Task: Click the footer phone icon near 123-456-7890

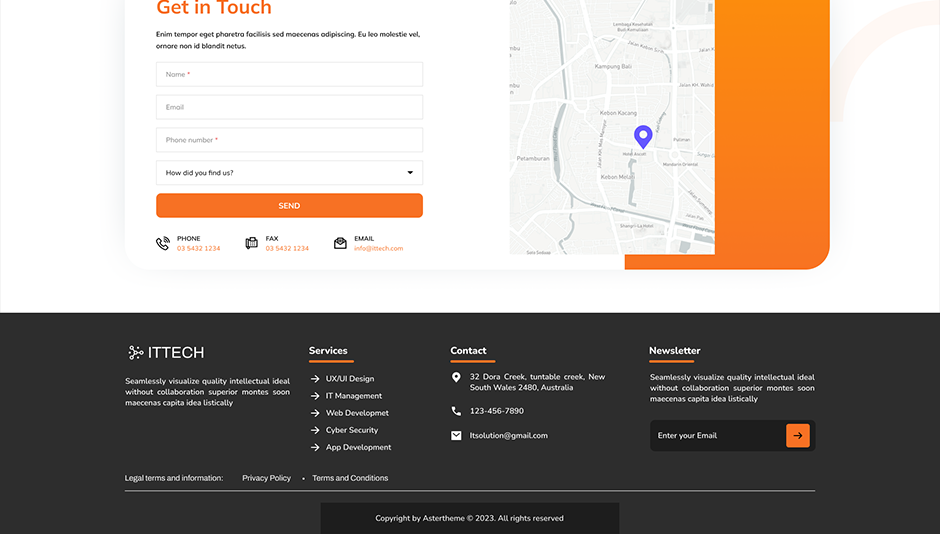Action: click(x=456, y=411)
